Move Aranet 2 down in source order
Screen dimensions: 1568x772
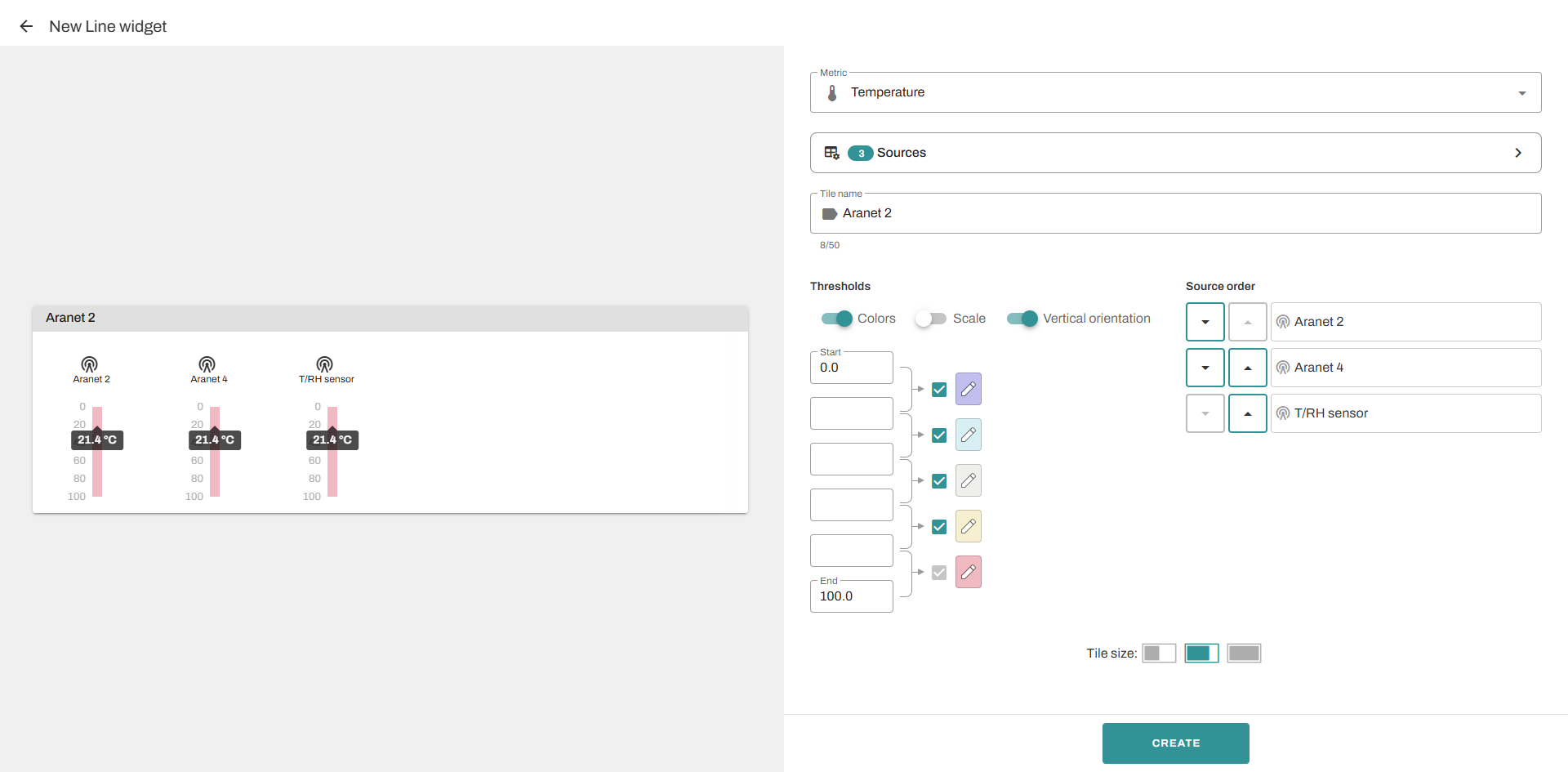click(x=1205, y=322)
